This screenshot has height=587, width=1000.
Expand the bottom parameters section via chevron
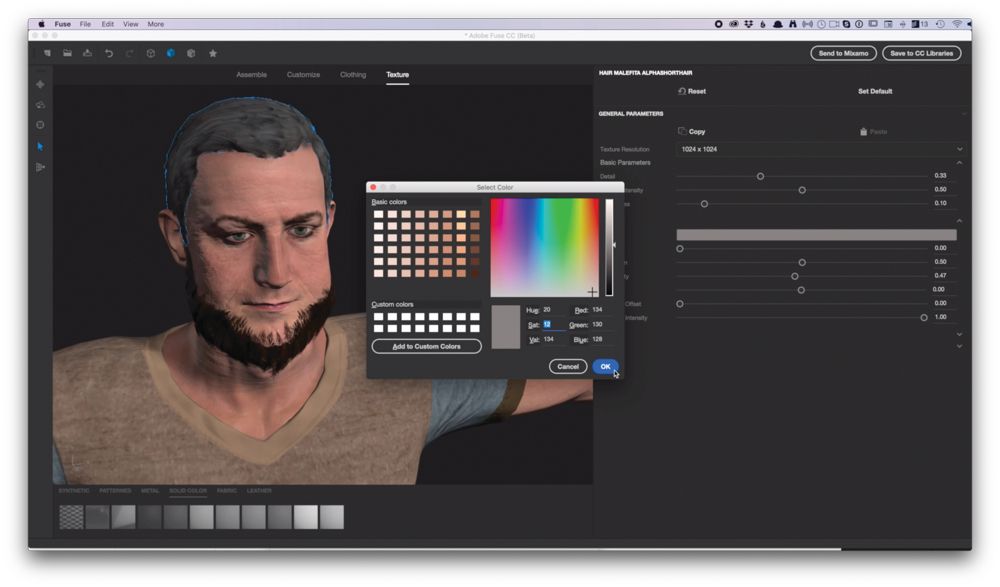[958, 344]
